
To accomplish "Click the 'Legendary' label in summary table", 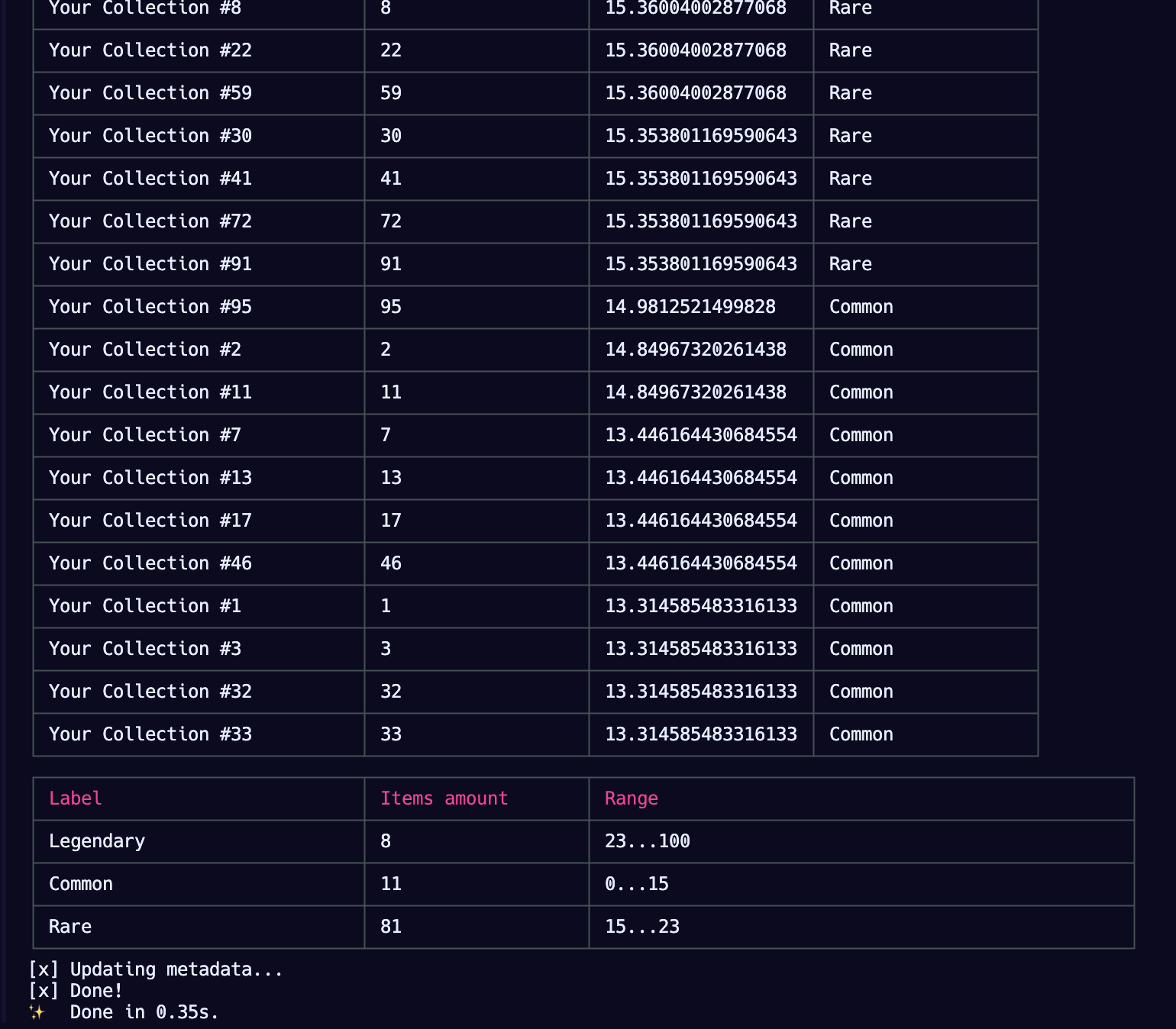I will coord(97,841).
